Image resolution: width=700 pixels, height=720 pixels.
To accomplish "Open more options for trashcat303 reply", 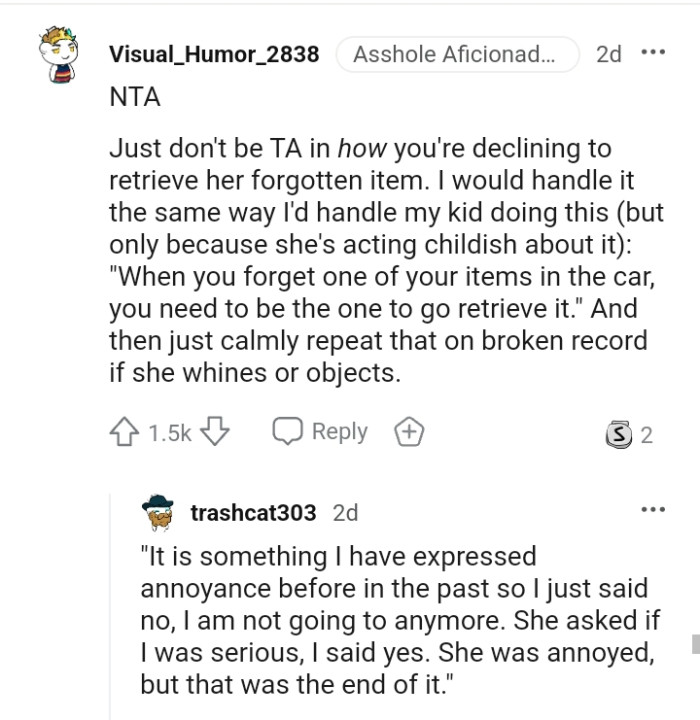I will point(653,510).
